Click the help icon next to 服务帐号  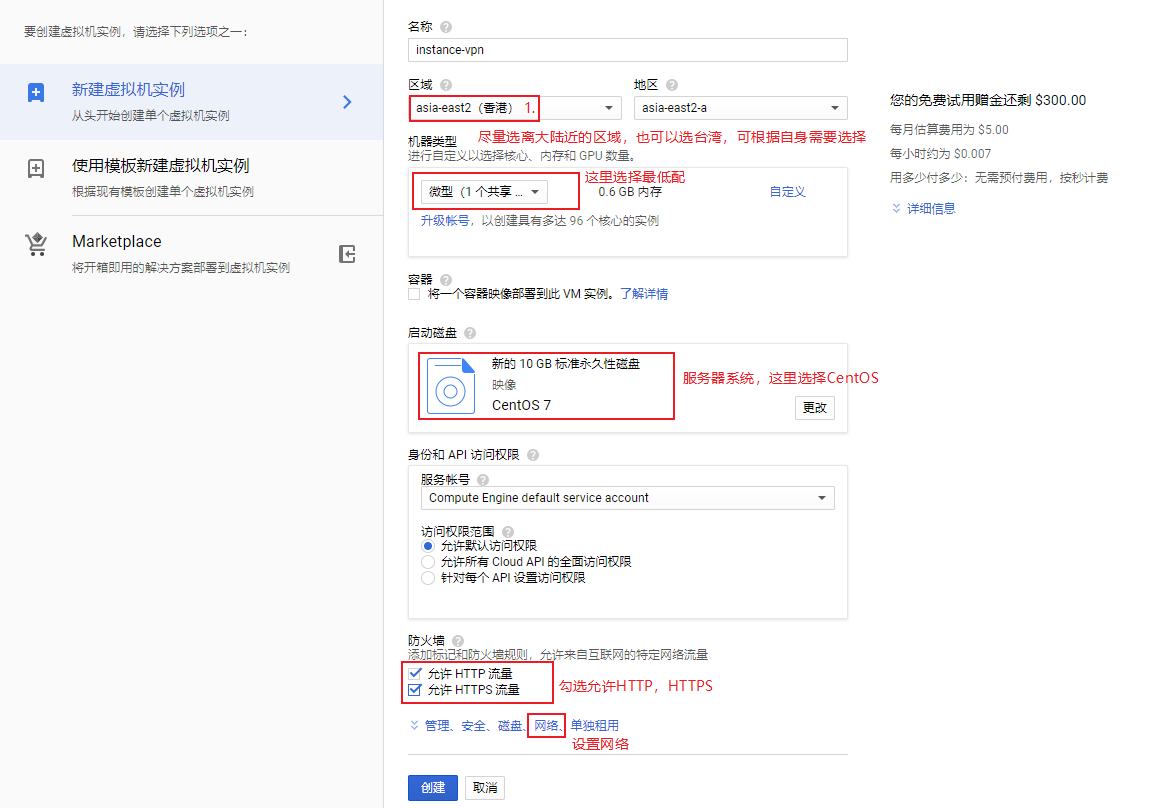click(x=483, y=479)
